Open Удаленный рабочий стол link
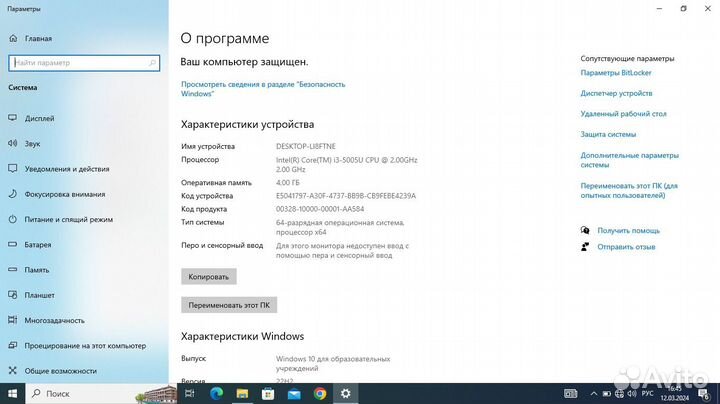 pyautogui.click(x=623, y=114)
